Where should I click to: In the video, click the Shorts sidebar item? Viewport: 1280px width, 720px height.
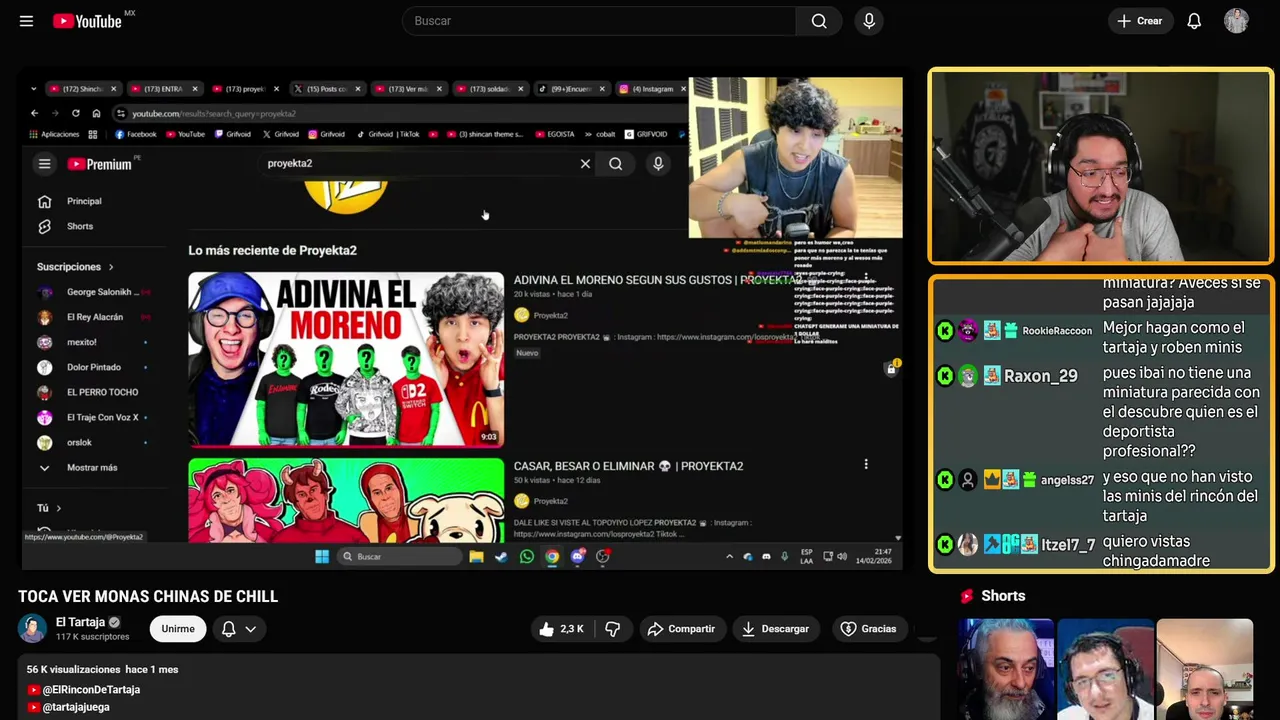(80, 226)
